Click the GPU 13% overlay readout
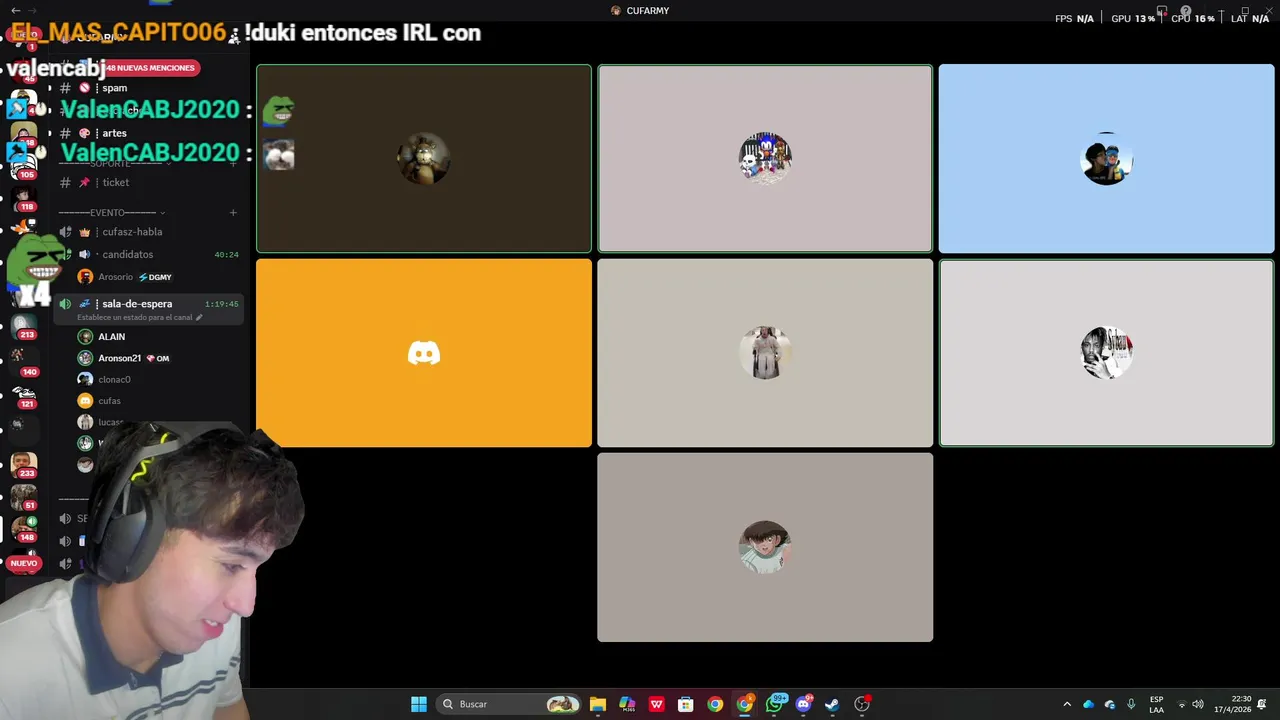1280x720 pixels. [x=1133, y=19]
